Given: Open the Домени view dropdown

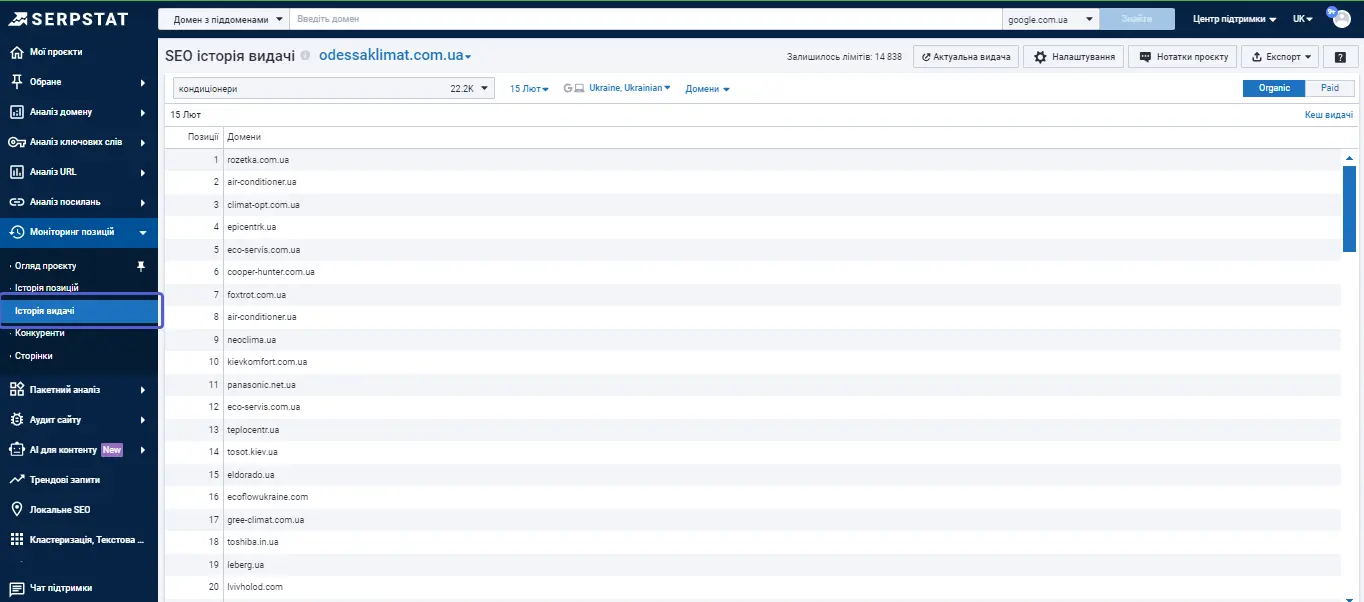Looking at the screenshot, I should pyautogui.click(x=707, y=89).
